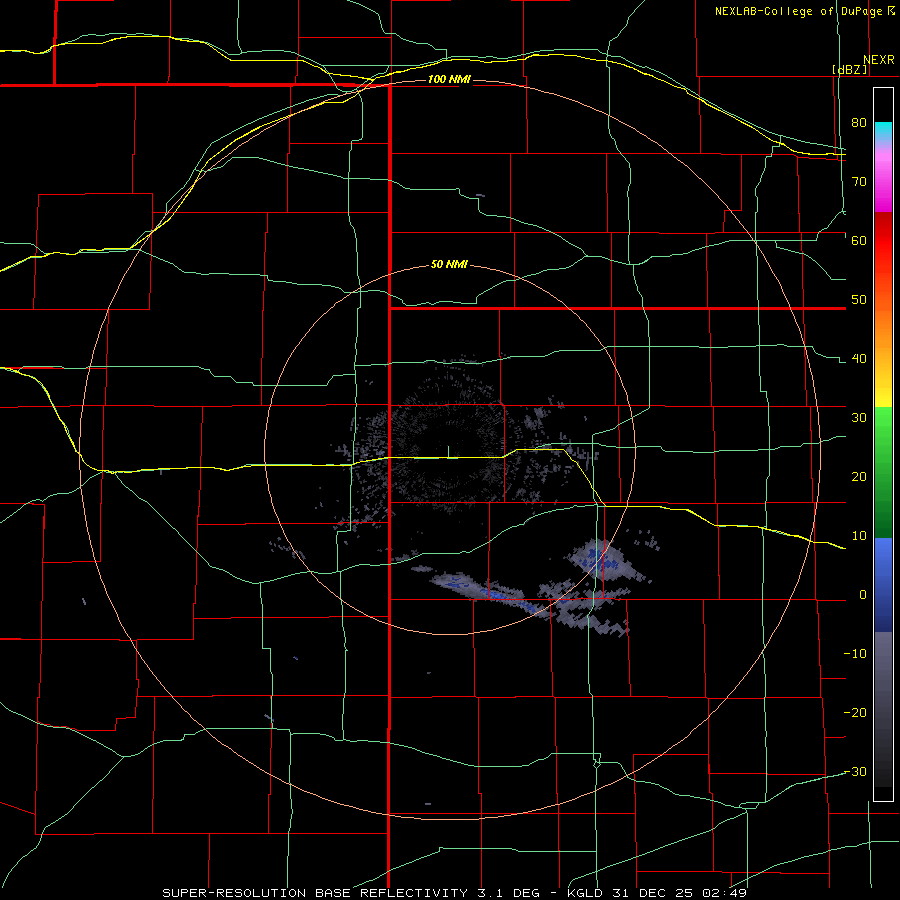This screenshot has width=900, height=900.
Task: Click the '100 NMI' range ring label
Action: tap(449, 79)
